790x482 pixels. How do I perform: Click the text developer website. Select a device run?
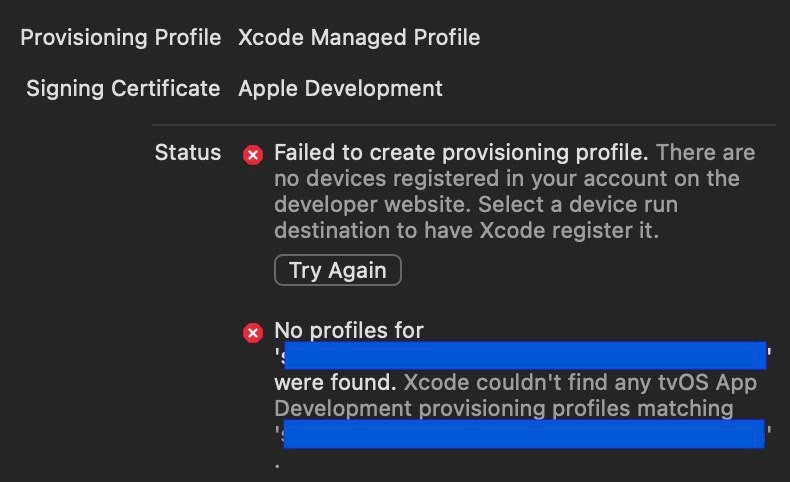tap(476, 205)
